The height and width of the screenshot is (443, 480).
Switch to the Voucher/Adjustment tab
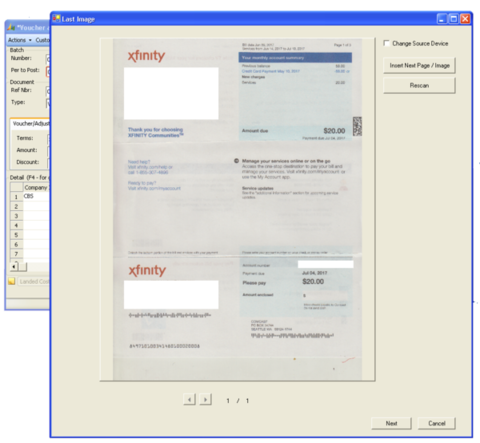[x=31, y=124]
